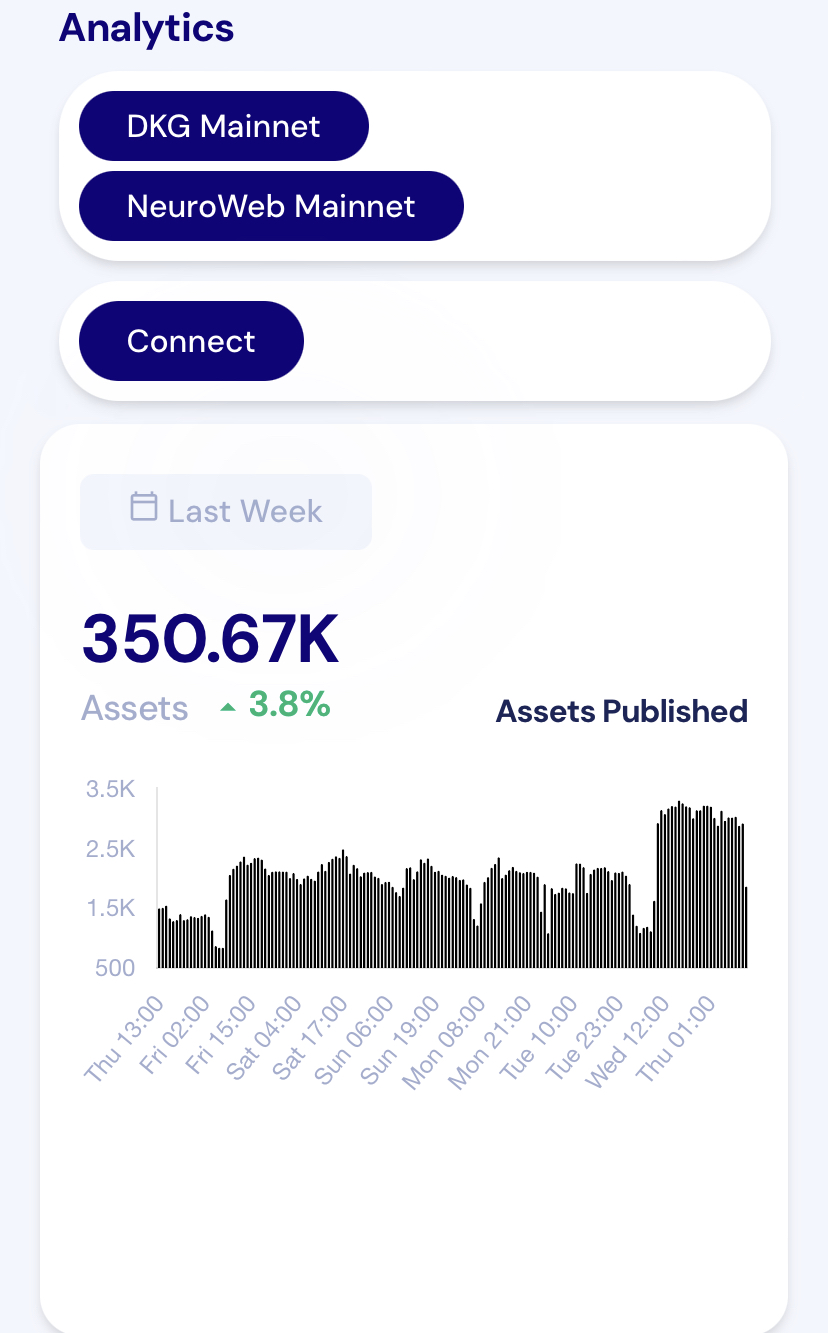Viewport: 828px width, 1333px height.
Task: Click the Sun 19:00 x-axis label
Action: click(x=399, y=1041)
